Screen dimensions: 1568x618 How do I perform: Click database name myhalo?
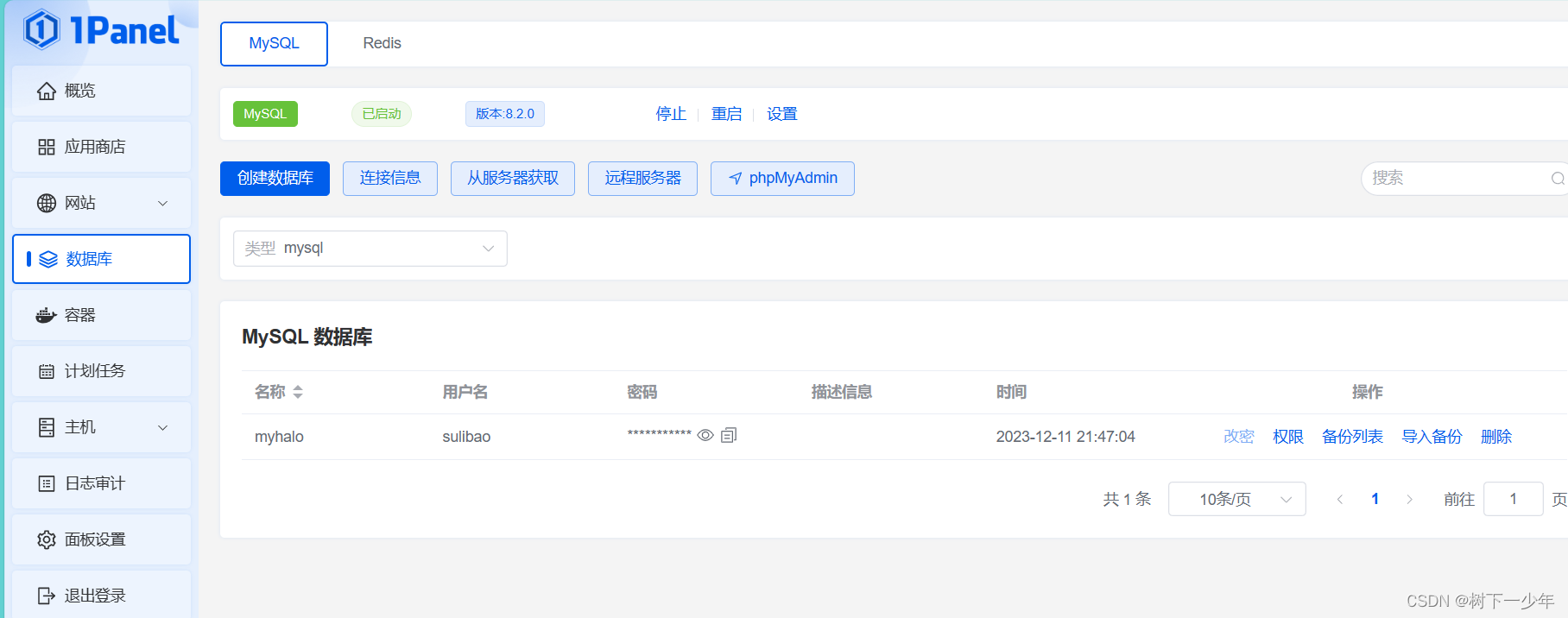coord(279,437)
